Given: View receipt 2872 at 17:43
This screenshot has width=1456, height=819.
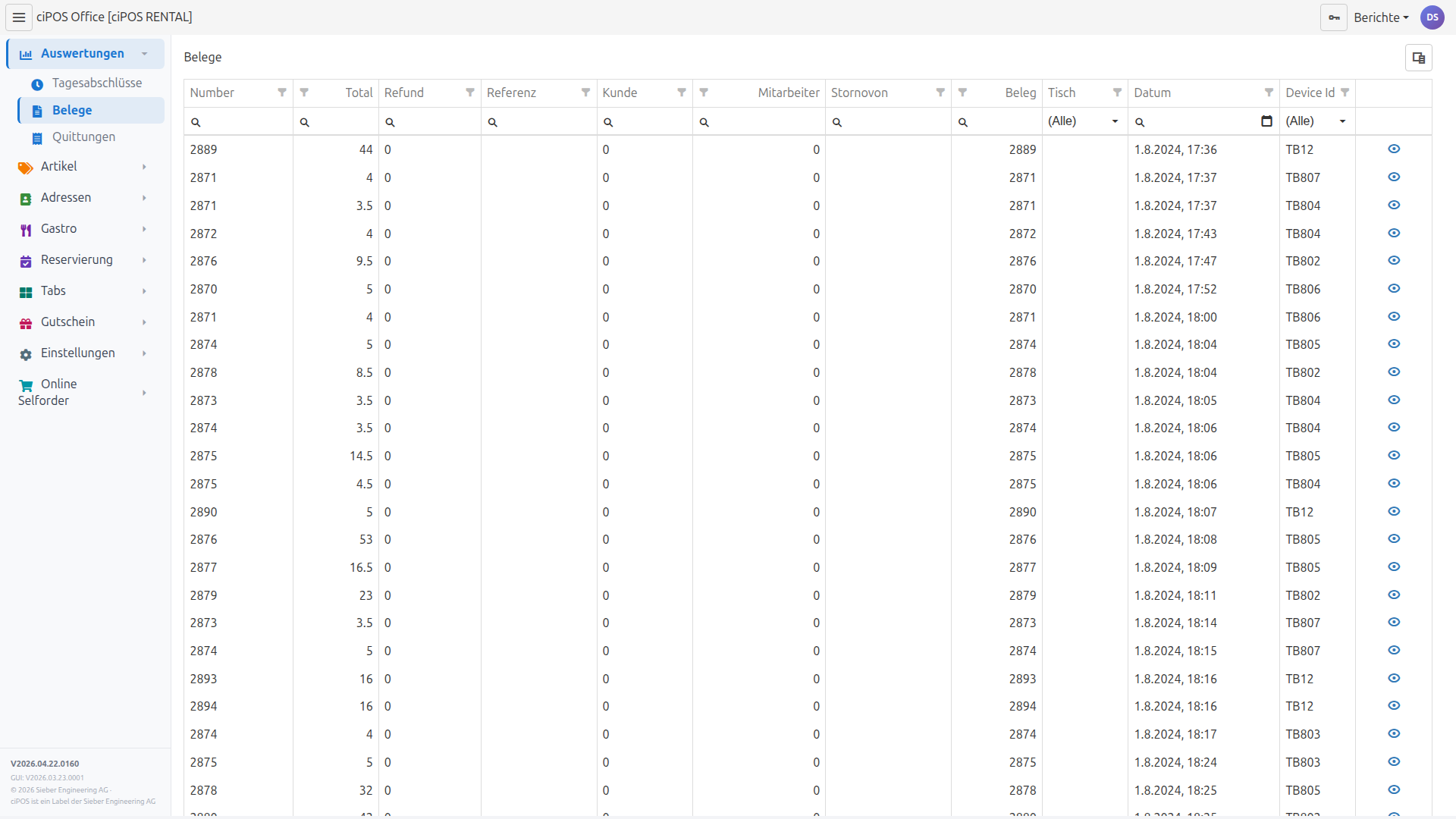Looking at the screenshot, I should coord(1394,234).
